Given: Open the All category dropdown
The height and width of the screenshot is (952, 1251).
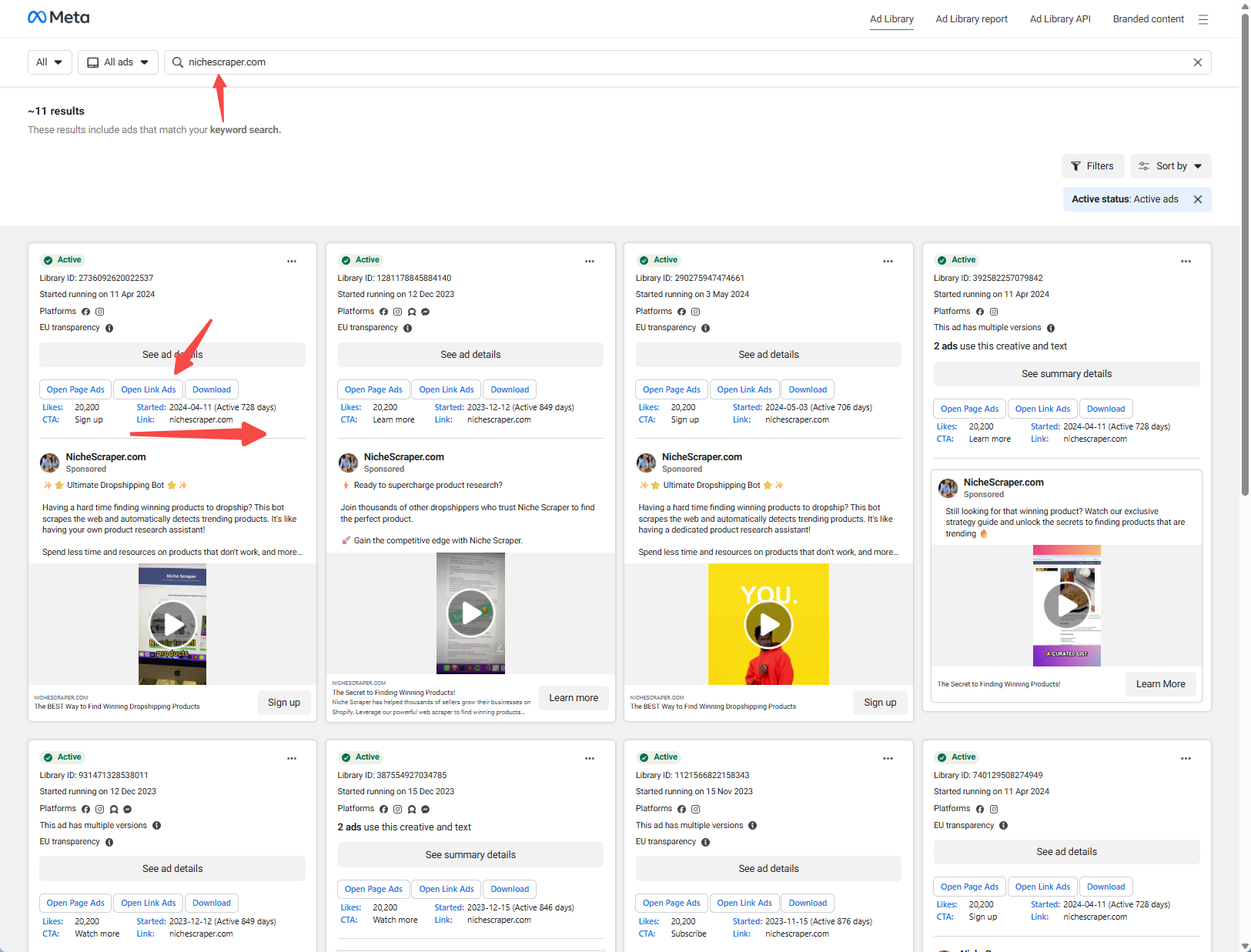Looking at the screenshot, I should click(x=50, y=62).
